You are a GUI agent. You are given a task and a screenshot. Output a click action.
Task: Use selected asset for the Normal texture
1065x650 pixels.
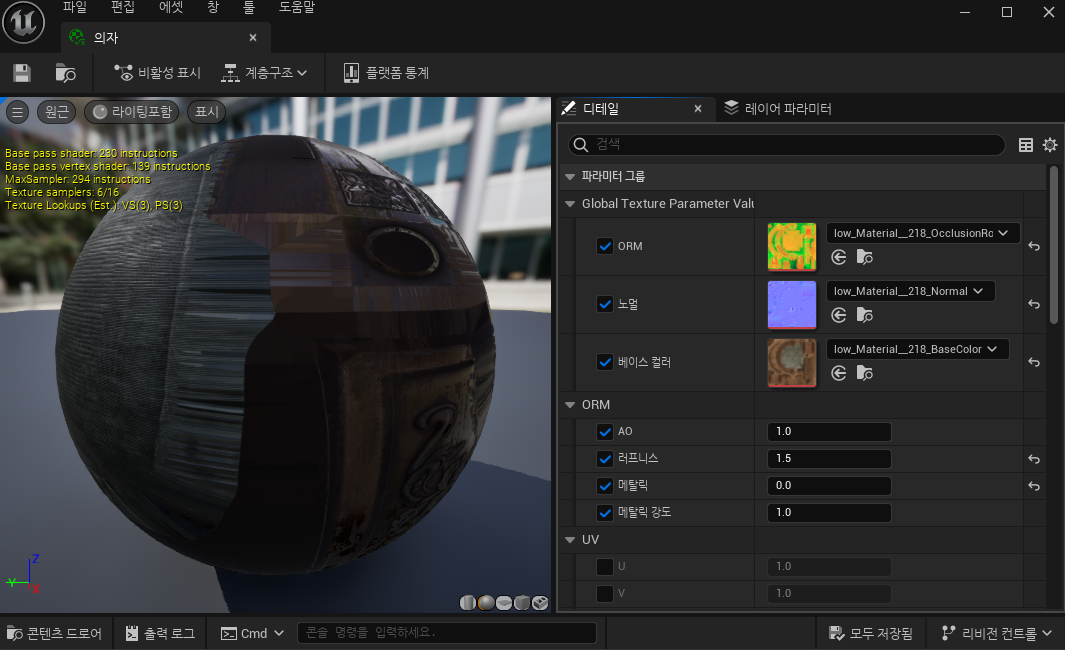839,316
